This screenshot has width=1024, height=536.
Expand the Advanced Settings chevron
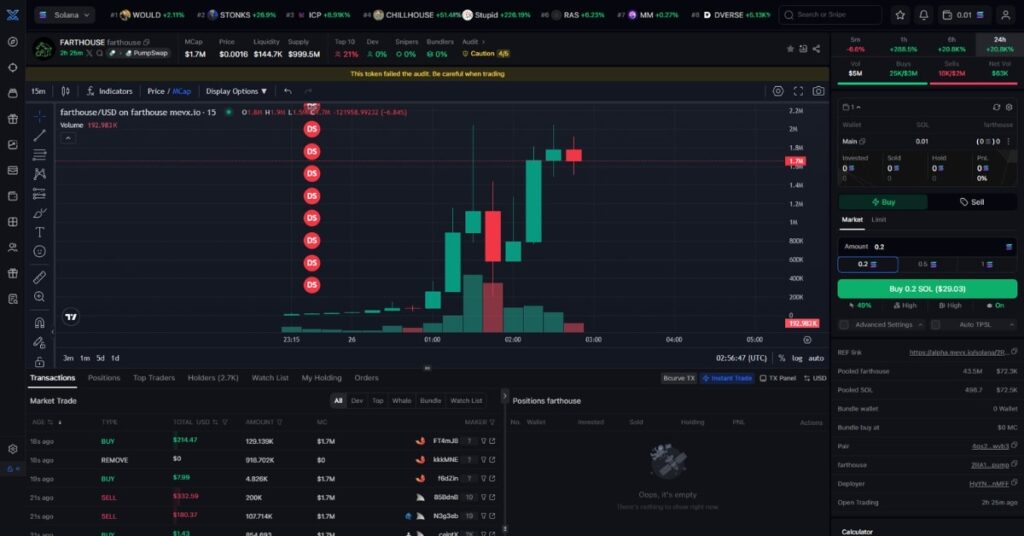click(x=920, y=324)
